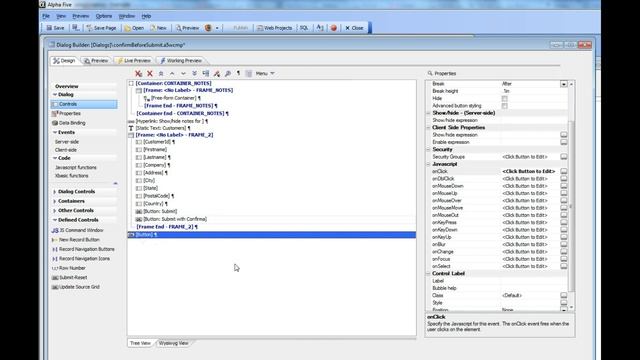This screenshot has width=640, height=360.
Task: Add a New Record Button control
Action: pyautogui.click(x=76, y=240)
